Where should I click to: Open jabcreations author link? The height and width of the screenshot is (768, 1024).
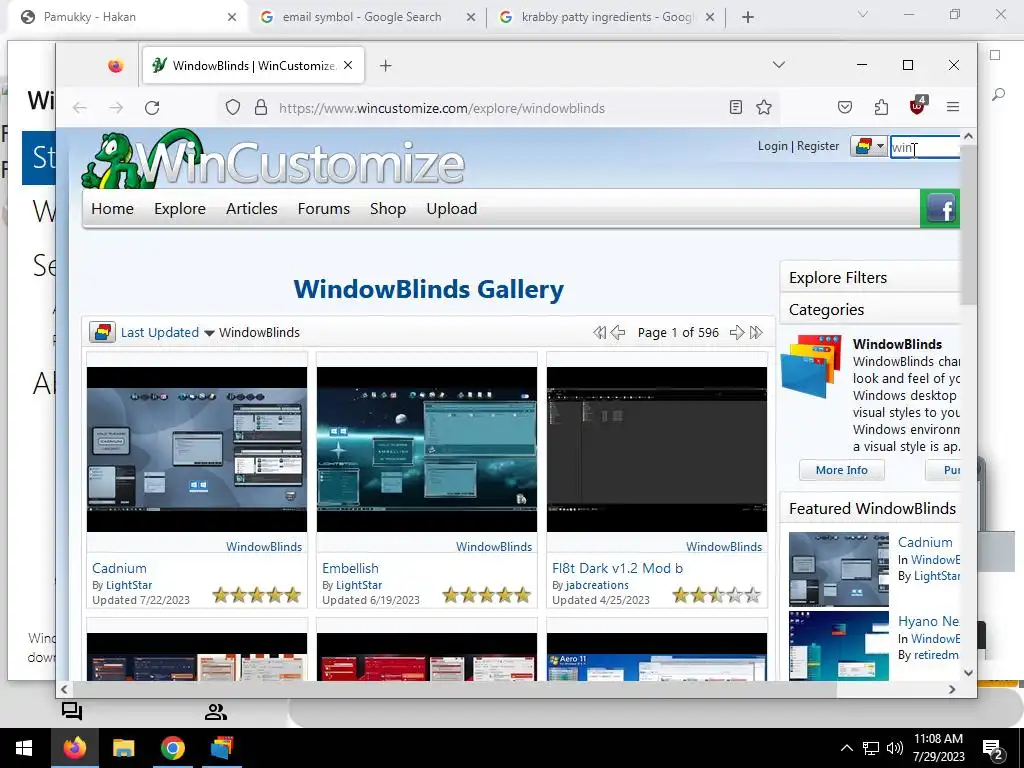pos(597,585)
